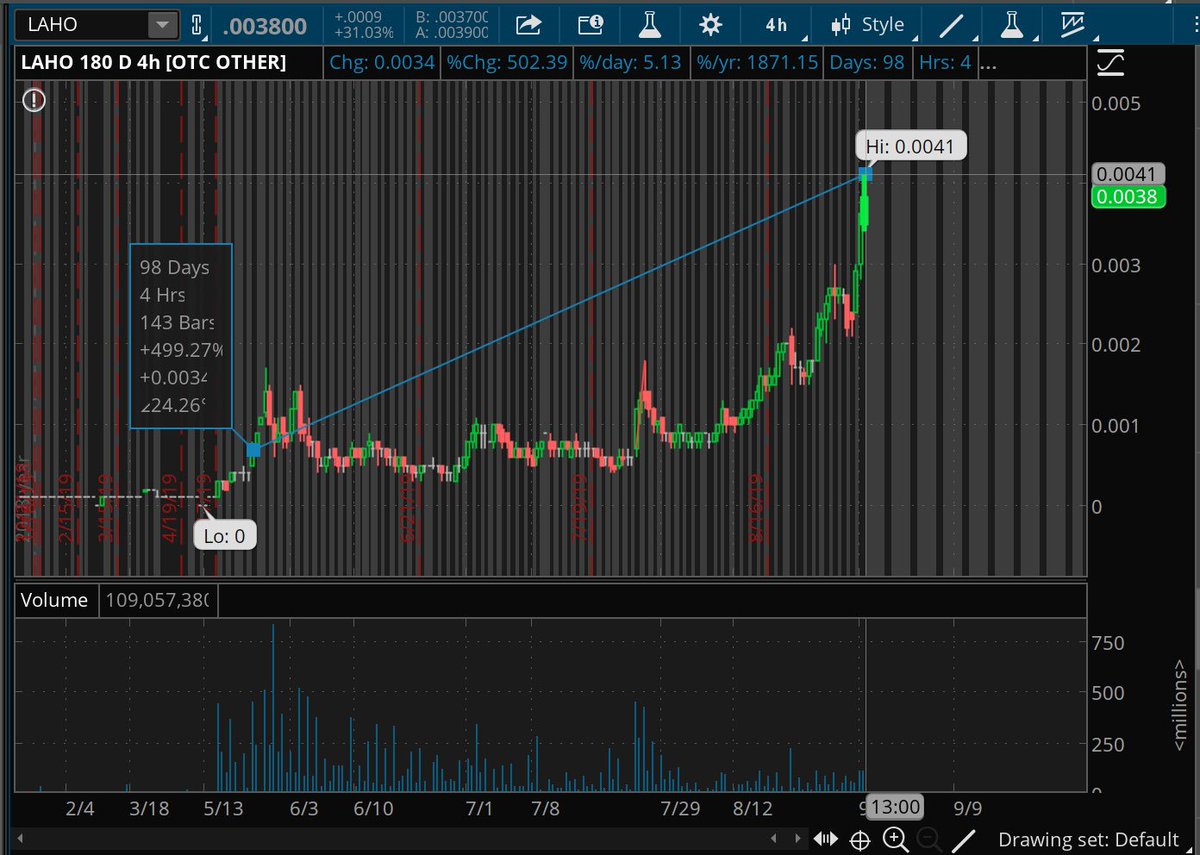Toggle the crosshair pan icon
This screenshot has height=855, width=1200.
click(860, 839)
